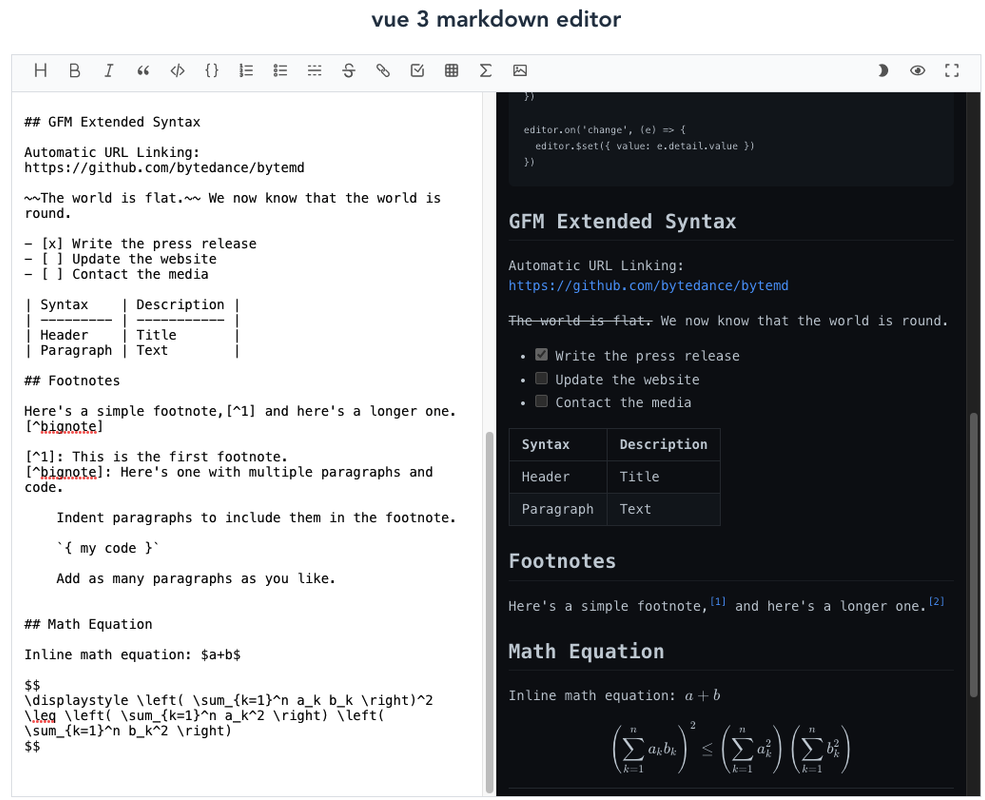
Task: Click the editor pane vertical scrollbar
Action: point(489,612)
